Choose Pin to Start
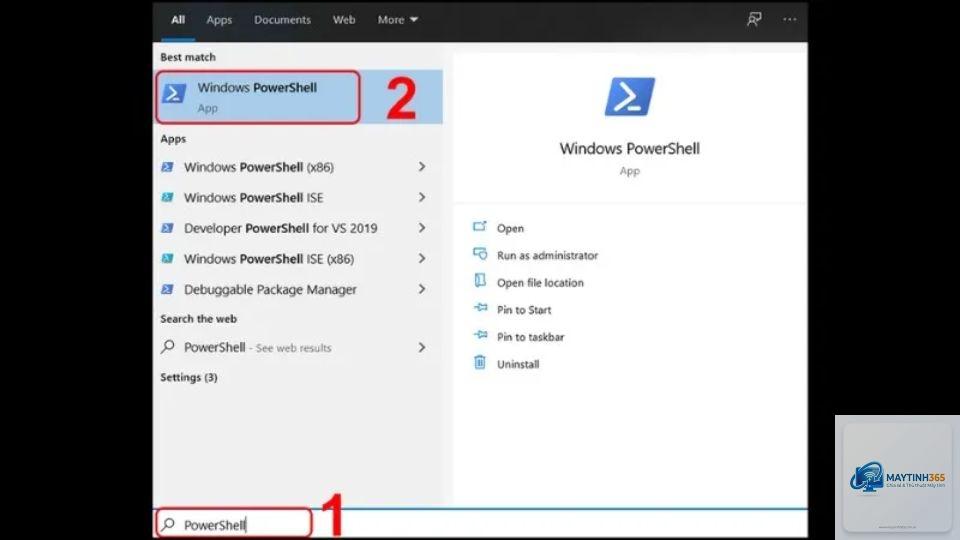The image size is (960, 540). [524, 310]
